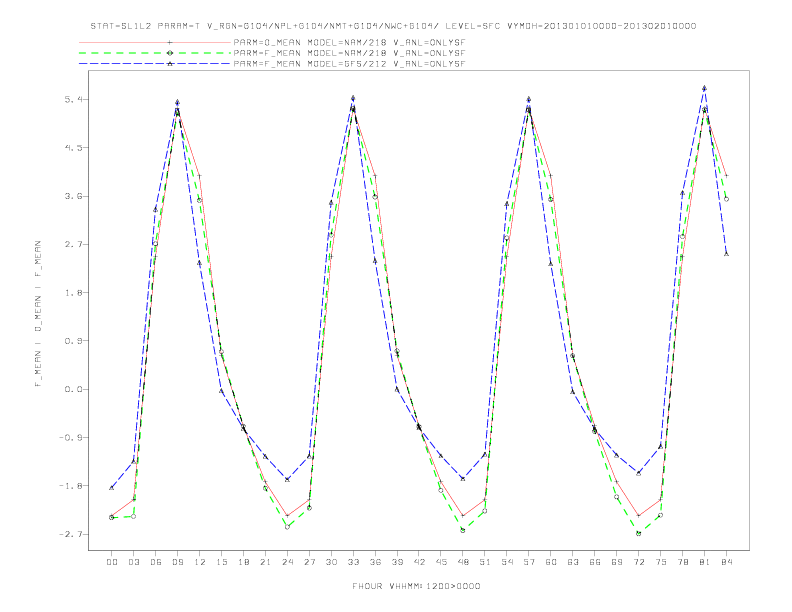The image size is (792, 612).
Task: Select the blue F_MEAN GFS/212 legend label
Action: coord(349,64)
